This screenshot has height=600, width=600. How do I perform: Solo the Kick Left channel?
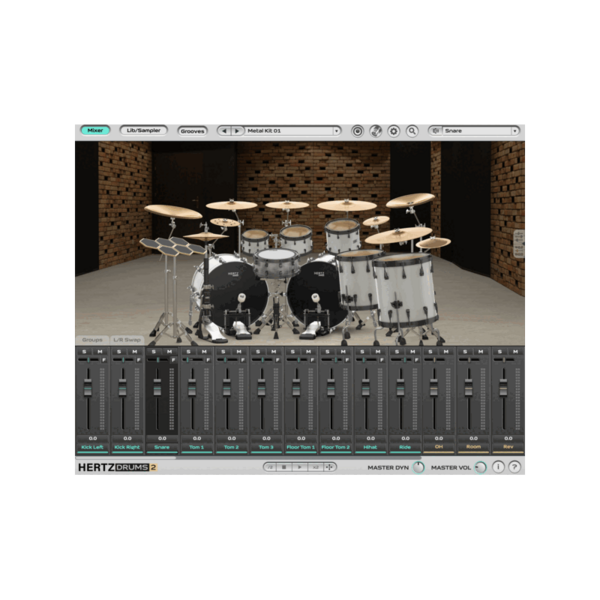click(84, 352)
